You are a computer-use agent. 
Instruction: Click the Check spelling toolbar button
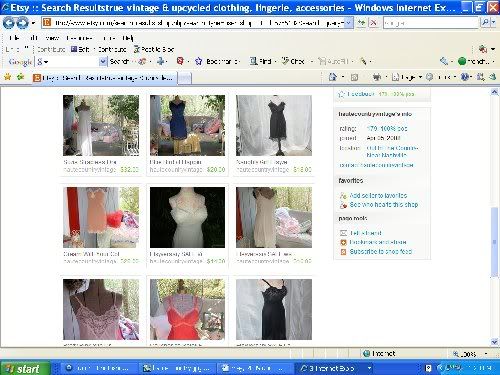[x=293, y=61]
